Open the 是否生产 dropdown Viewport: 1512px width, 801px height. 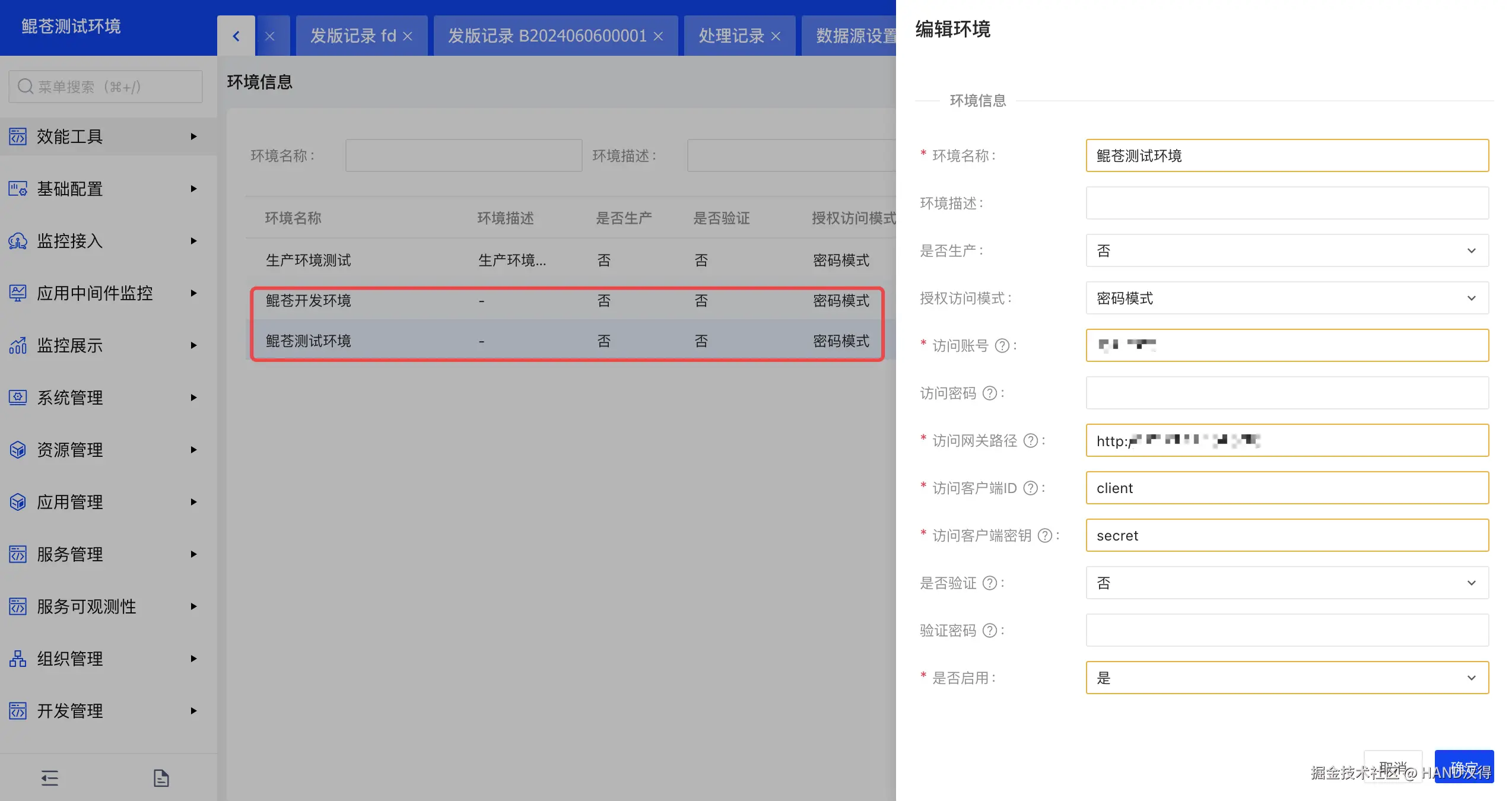click(1287, 251)
